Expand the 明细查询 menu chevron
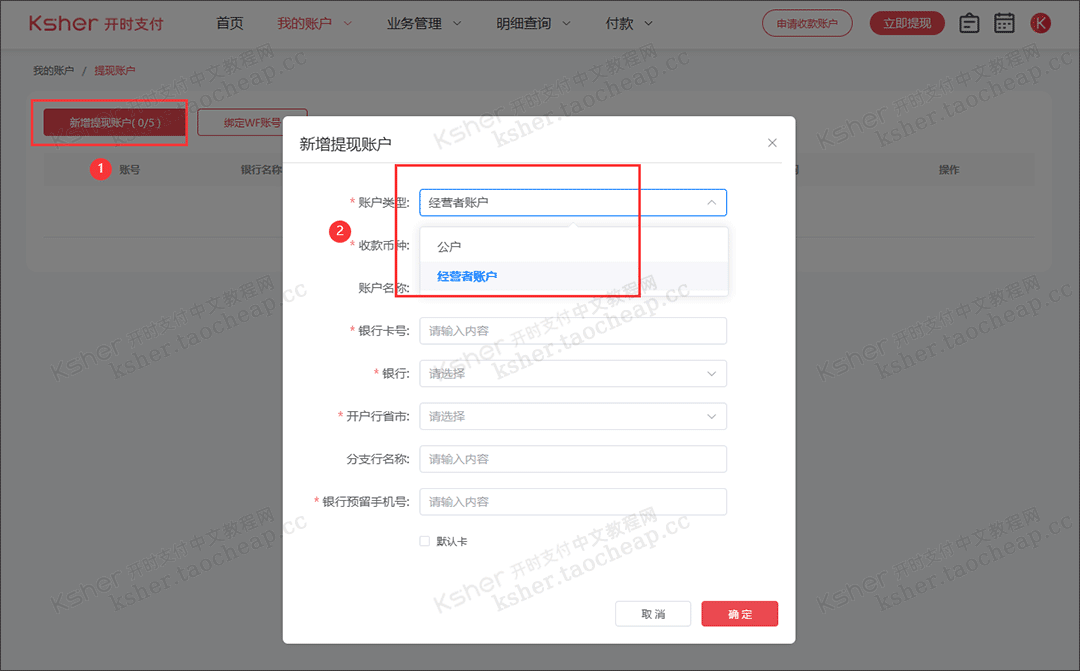This screenshot has width=1080, height=671. click(x=566, y=23)
